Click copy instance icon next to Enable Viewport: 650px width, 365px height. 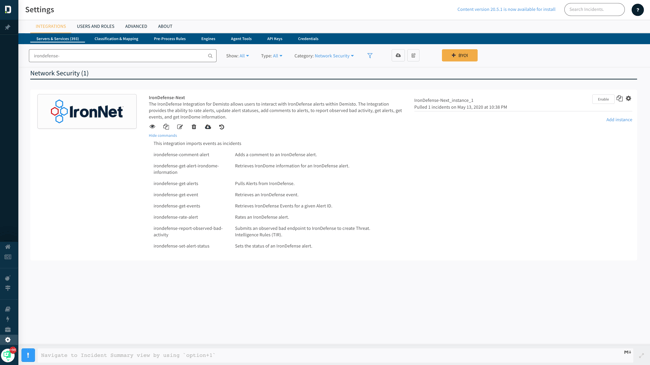pyautogui.click(x=619, y=99)
